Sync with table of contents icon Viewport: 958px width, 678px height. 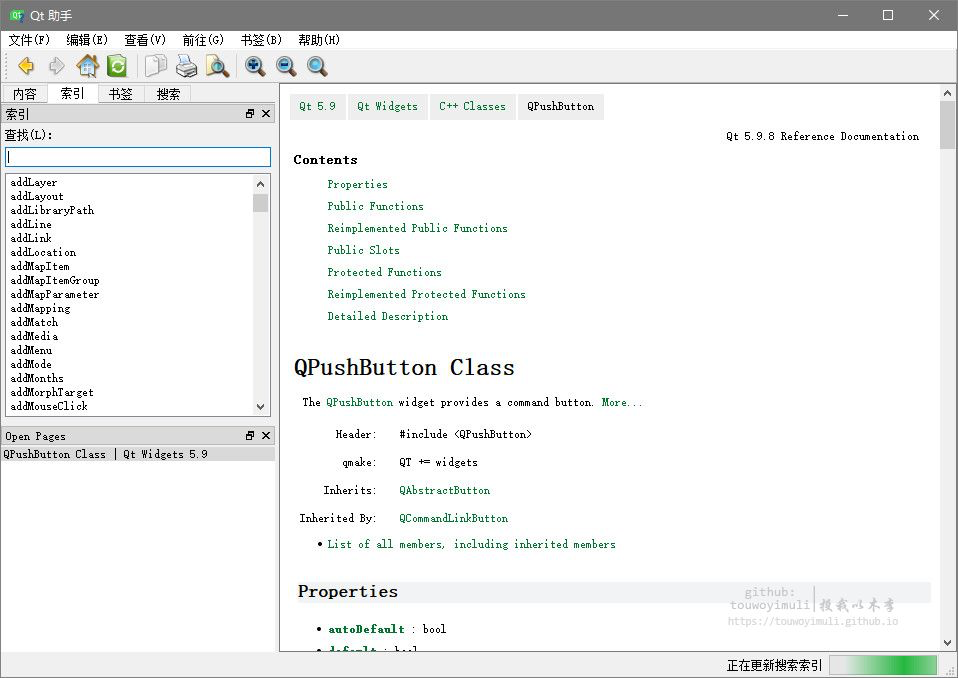117,66
